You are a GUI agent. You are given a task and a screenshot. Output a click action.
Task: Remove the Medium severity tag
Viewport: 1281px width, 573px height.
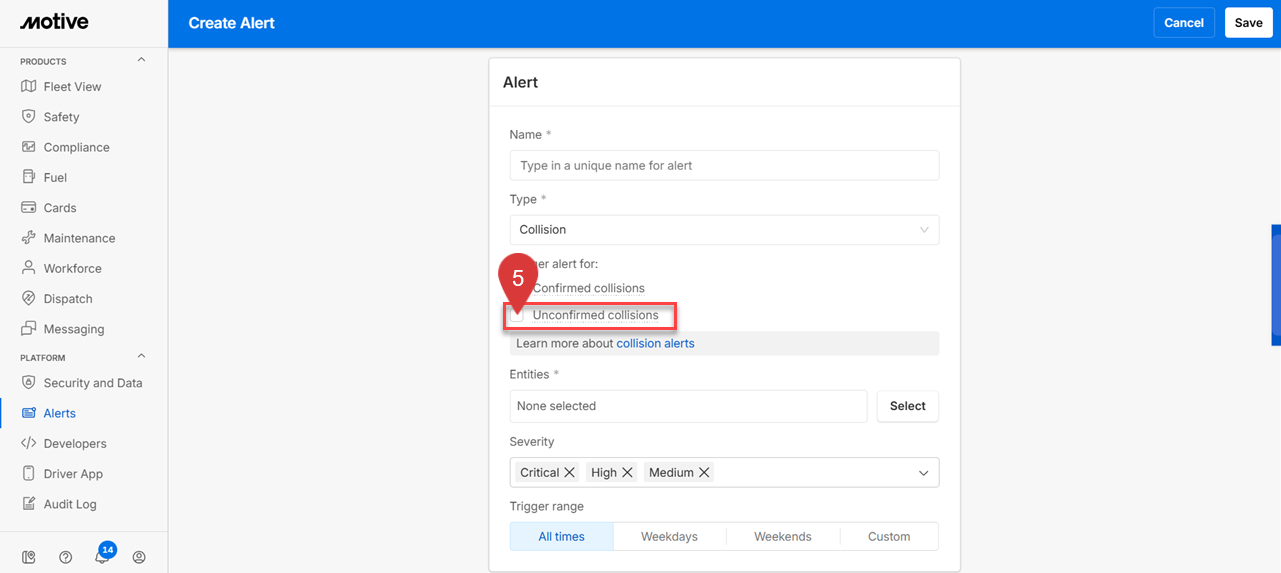click(704, 472)
